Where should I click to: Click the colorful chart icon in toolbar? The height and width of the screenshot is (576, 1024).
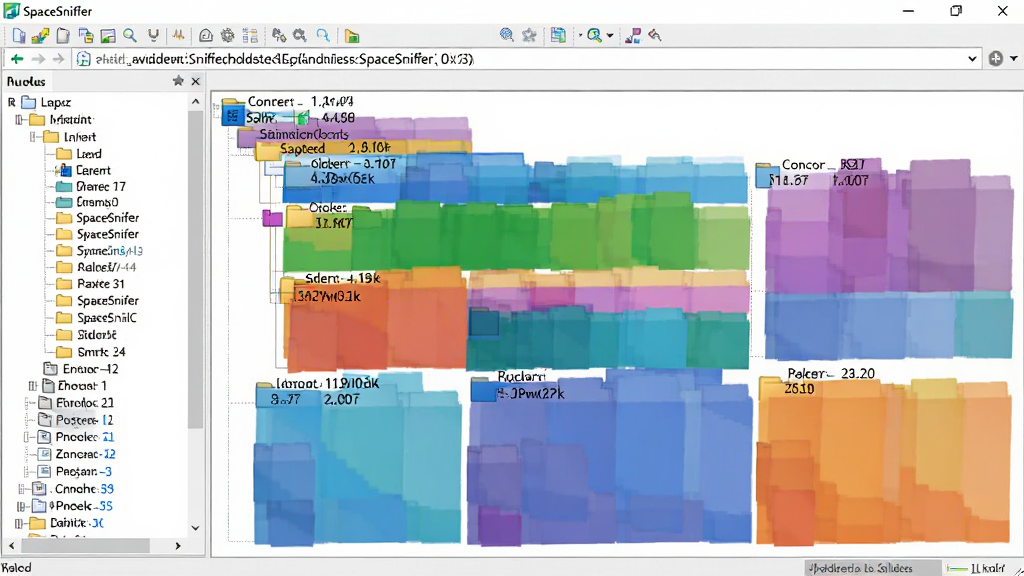[40, 36]
